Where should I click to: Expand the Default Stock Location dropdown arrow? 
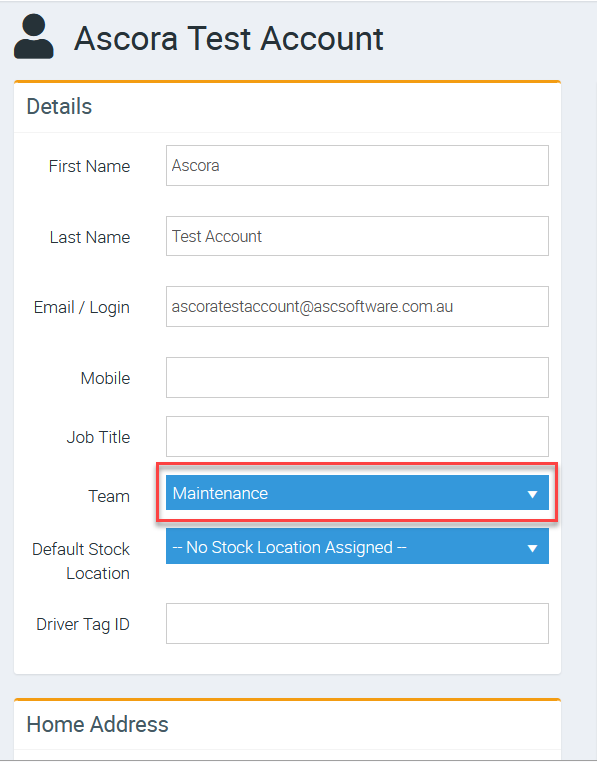click(532, 548)
